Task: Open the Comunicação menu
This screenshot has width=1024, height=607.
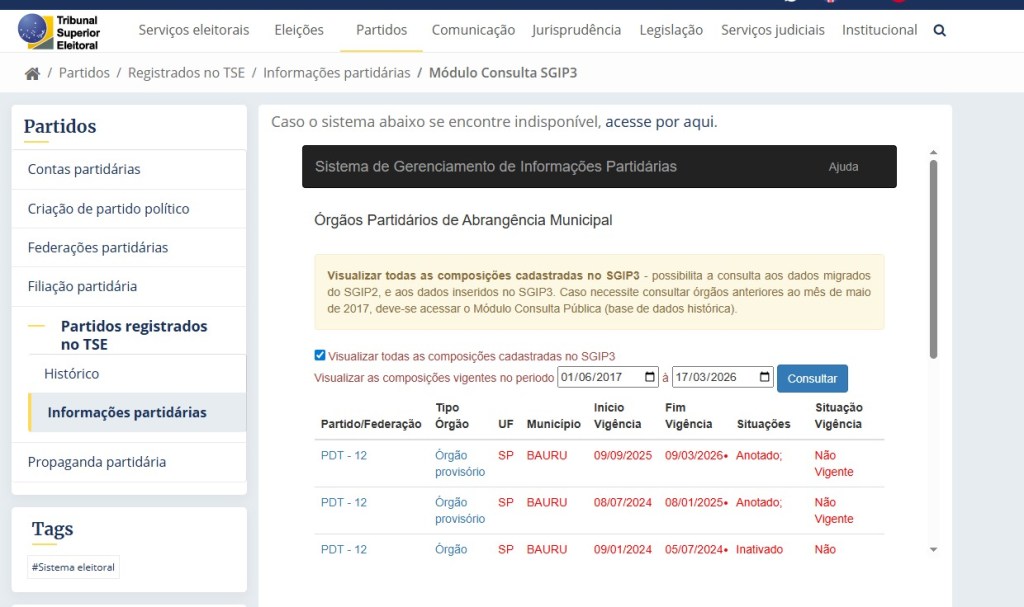Action: point(472,30)
